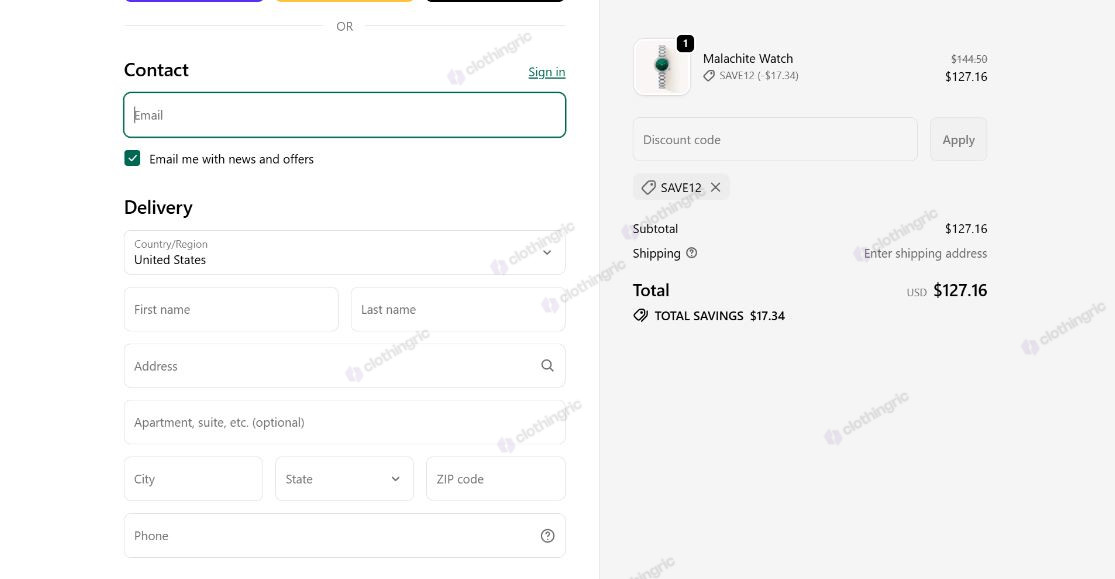Click the Subtotal label

656,228
